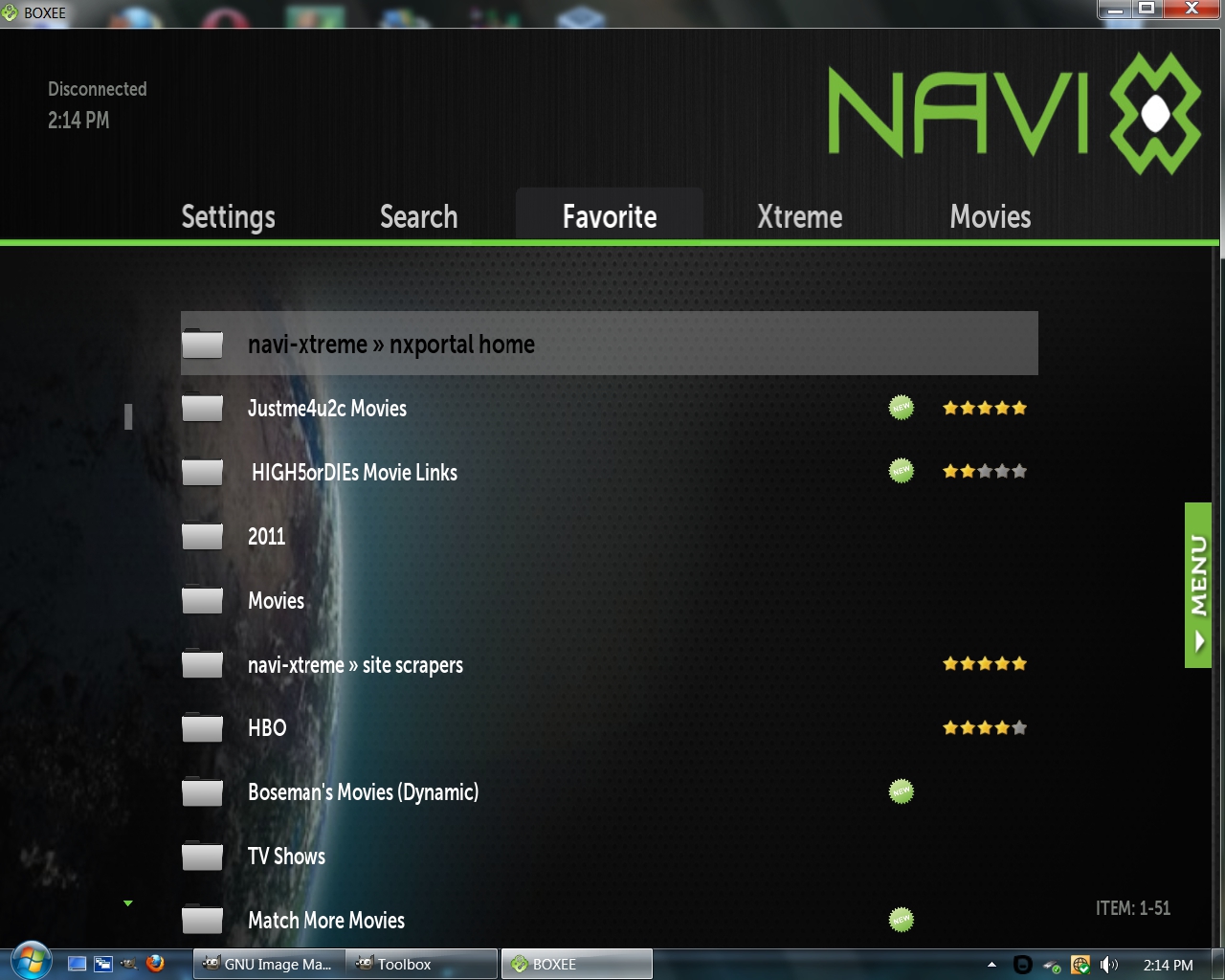Viewport: 1225px width, 980px height.
Task: Click the Disconnected status text
Action: (x=98, y=89)
